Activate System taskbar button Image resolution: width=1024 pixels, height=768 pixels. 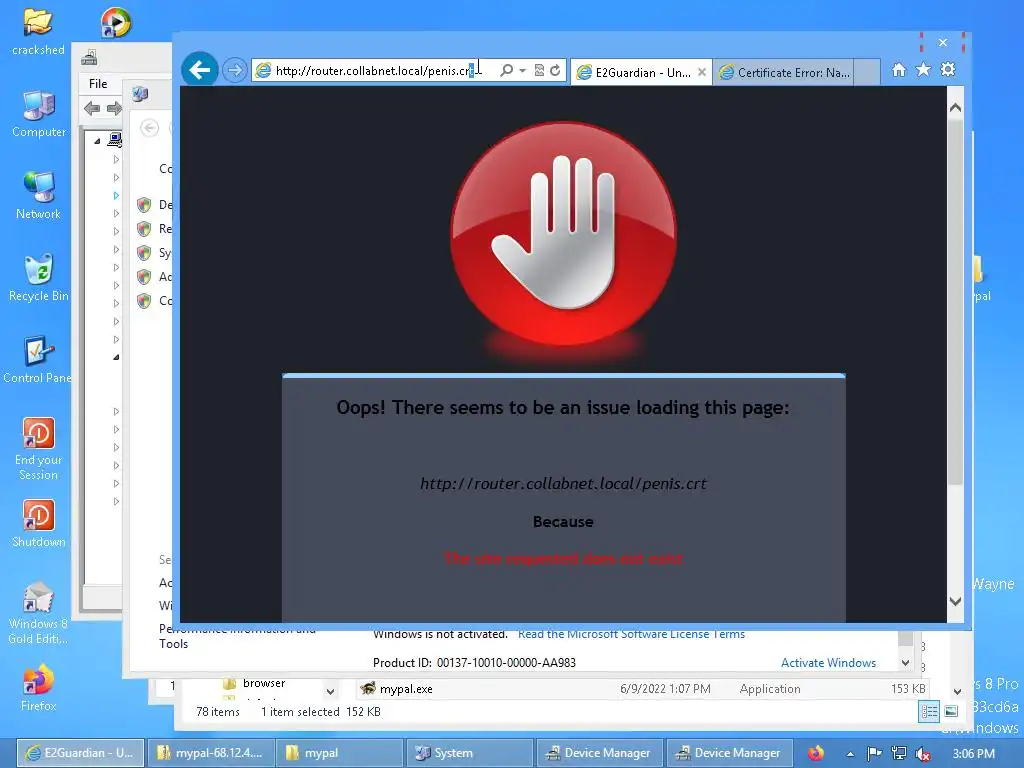coord(470,753)
